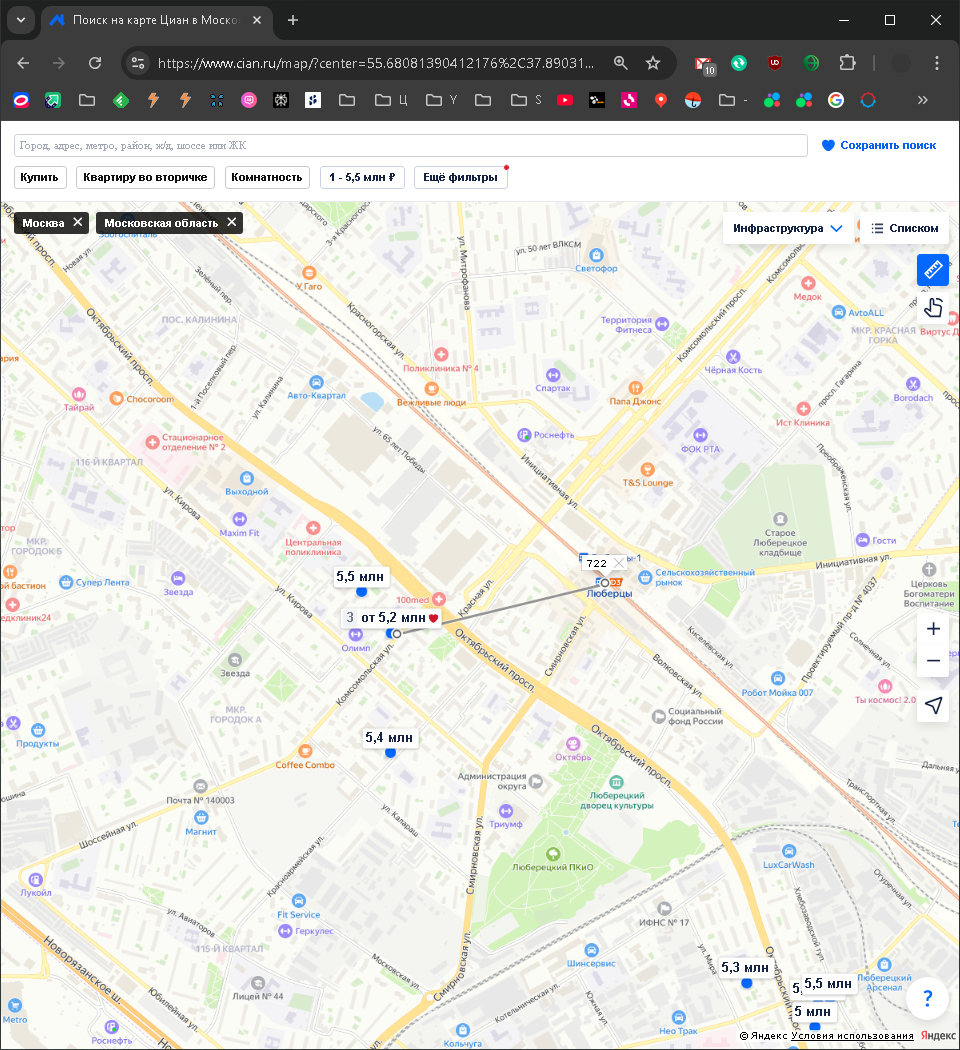Open the bookmark folder labeled Ц

point(391,100)
